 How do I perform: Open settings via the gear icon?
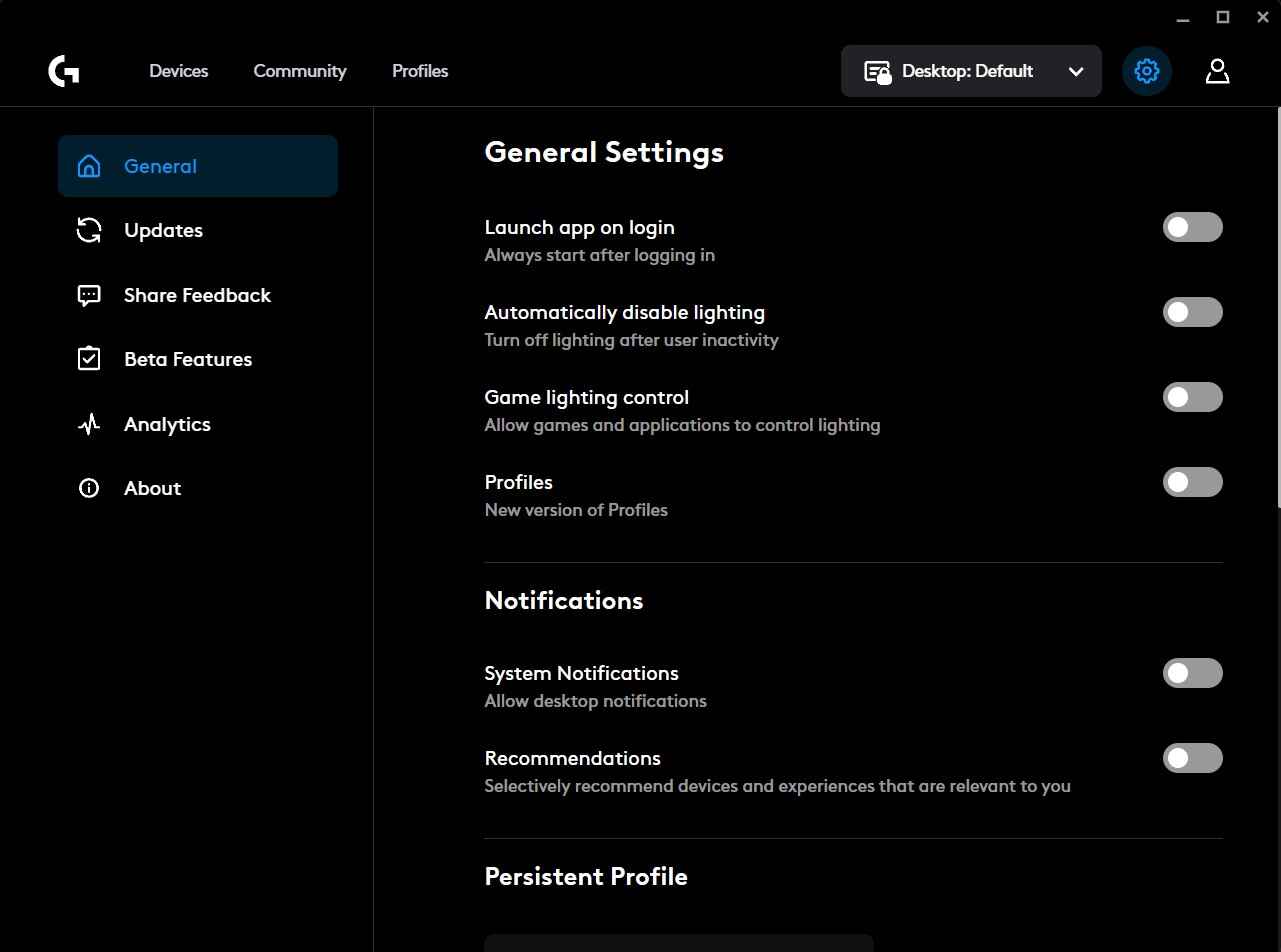[1147, 71]
